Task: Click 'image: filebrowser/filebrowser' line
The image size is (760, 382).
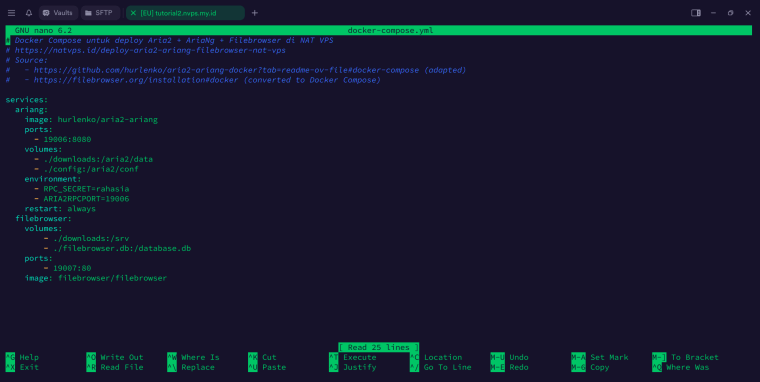Action: [x=95, y=278]
